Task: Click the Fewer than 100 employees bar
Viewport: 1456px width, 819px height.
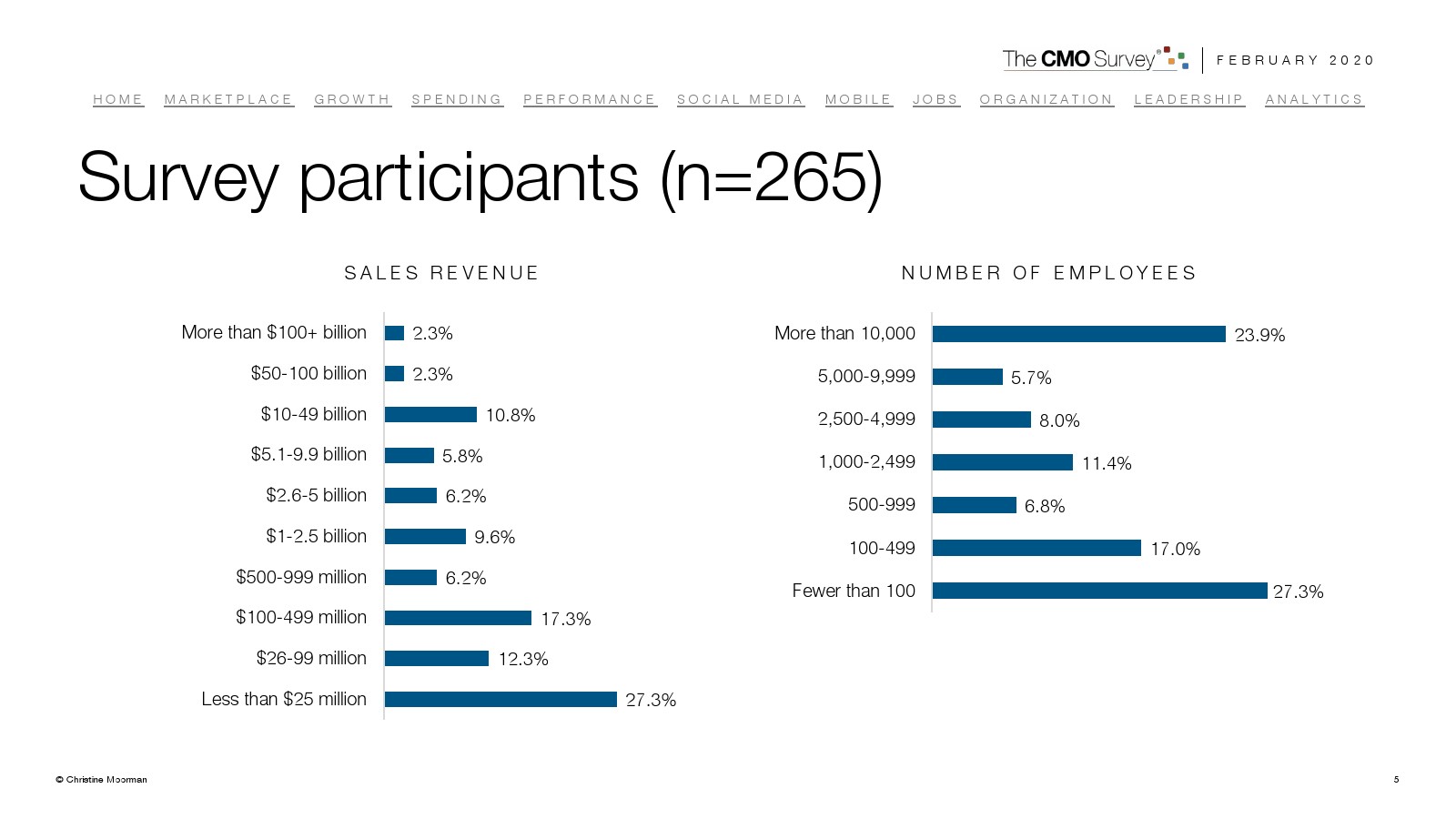Action: coord(1099,591)
